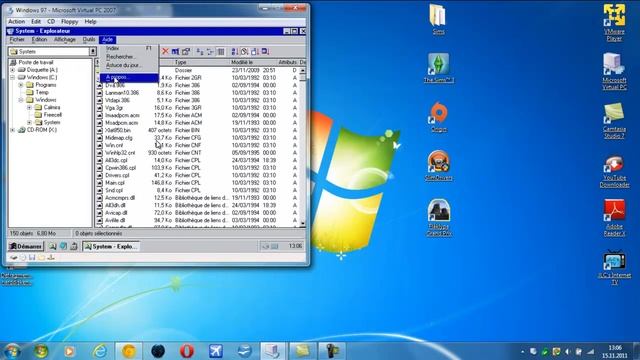The width and height of the screenshot is (640, 360).
Task: Sort by the Type column header
Action: [x=202, y=62]
